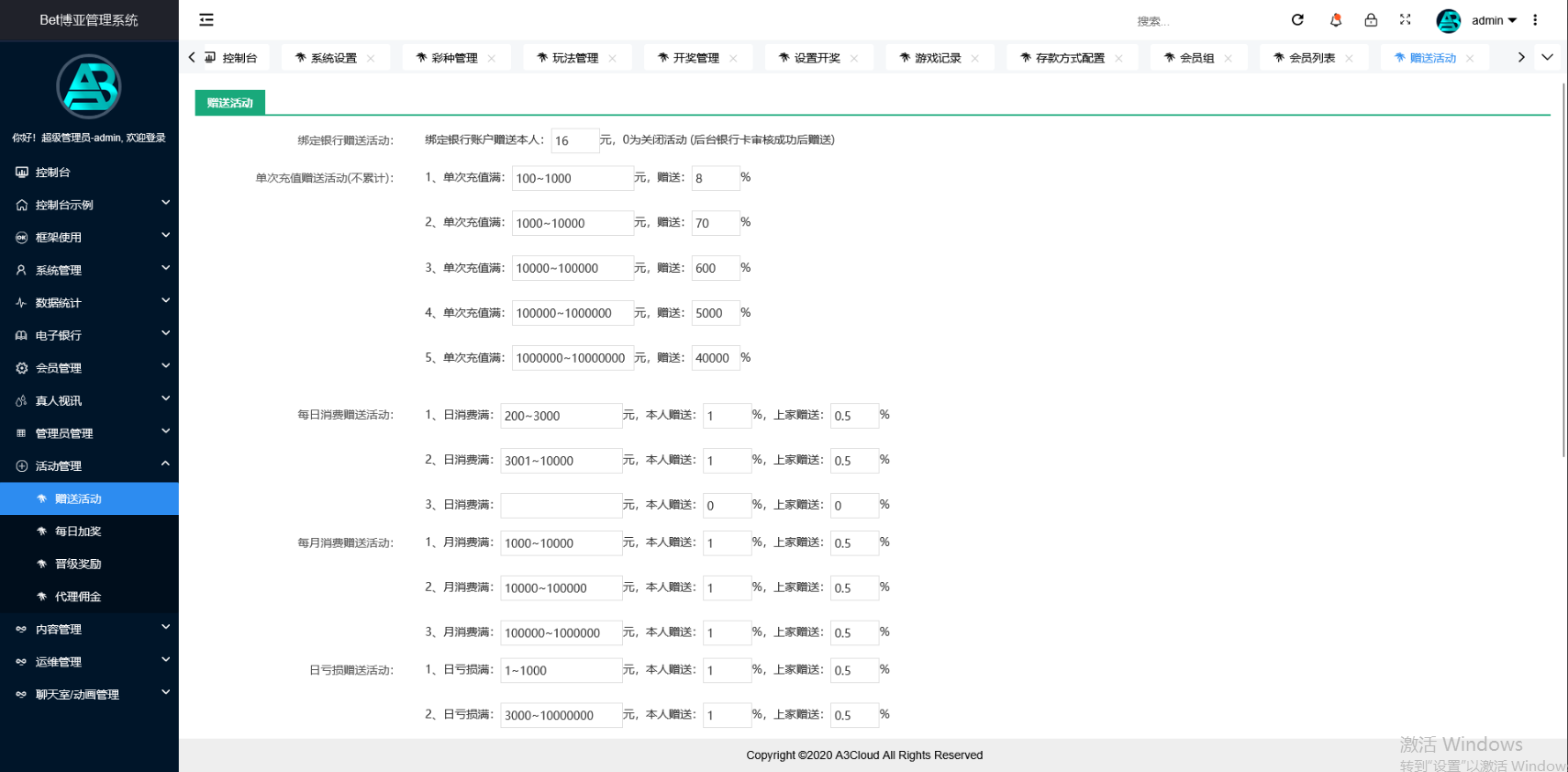This screenshot has height=772, width=1568.
Task: Switch to the 会员组 tab
Action: [x=1196, y=58]
